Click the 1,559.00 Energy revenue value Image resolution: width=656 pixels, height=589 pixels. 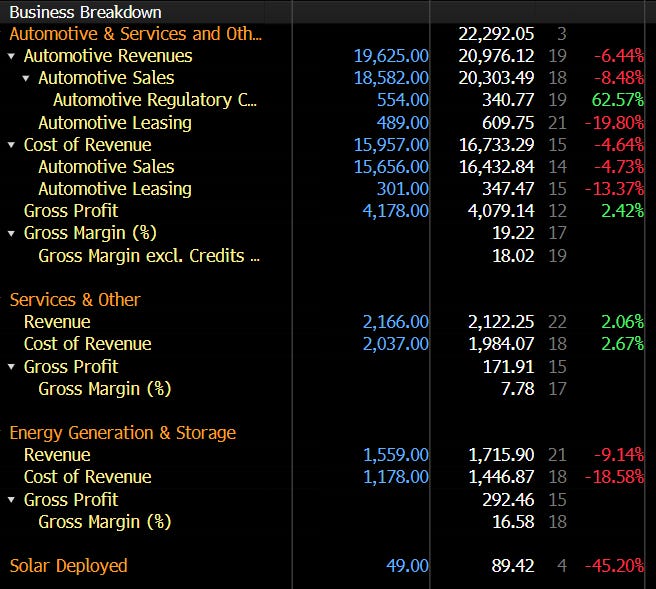(x=395, y=455)
